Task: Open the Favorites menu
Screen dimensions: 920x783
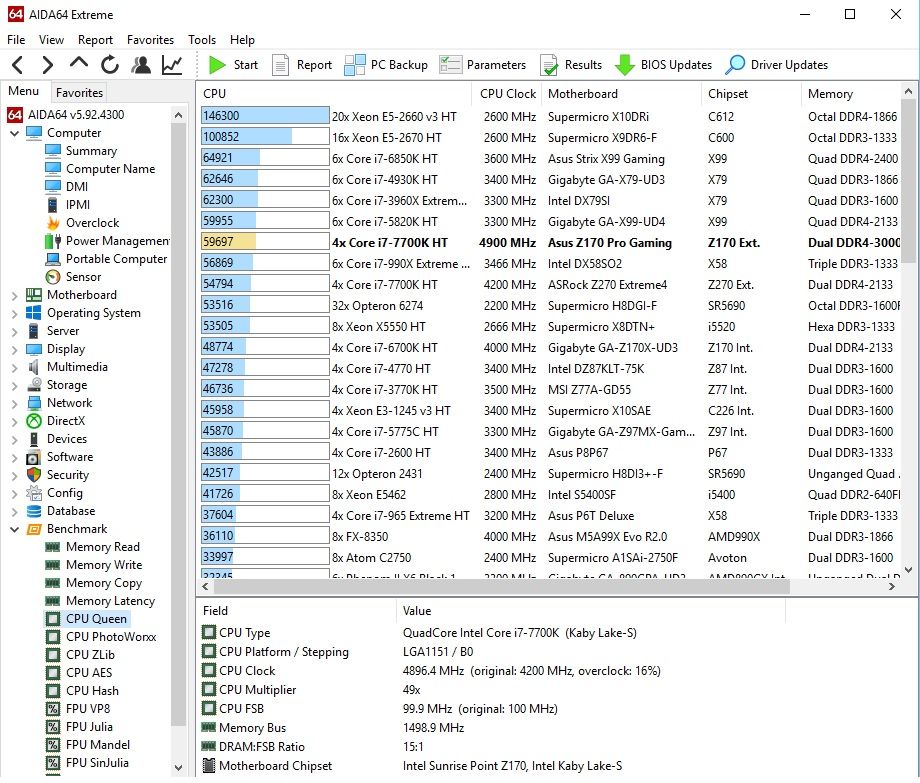Action: (x=150, y=40)
